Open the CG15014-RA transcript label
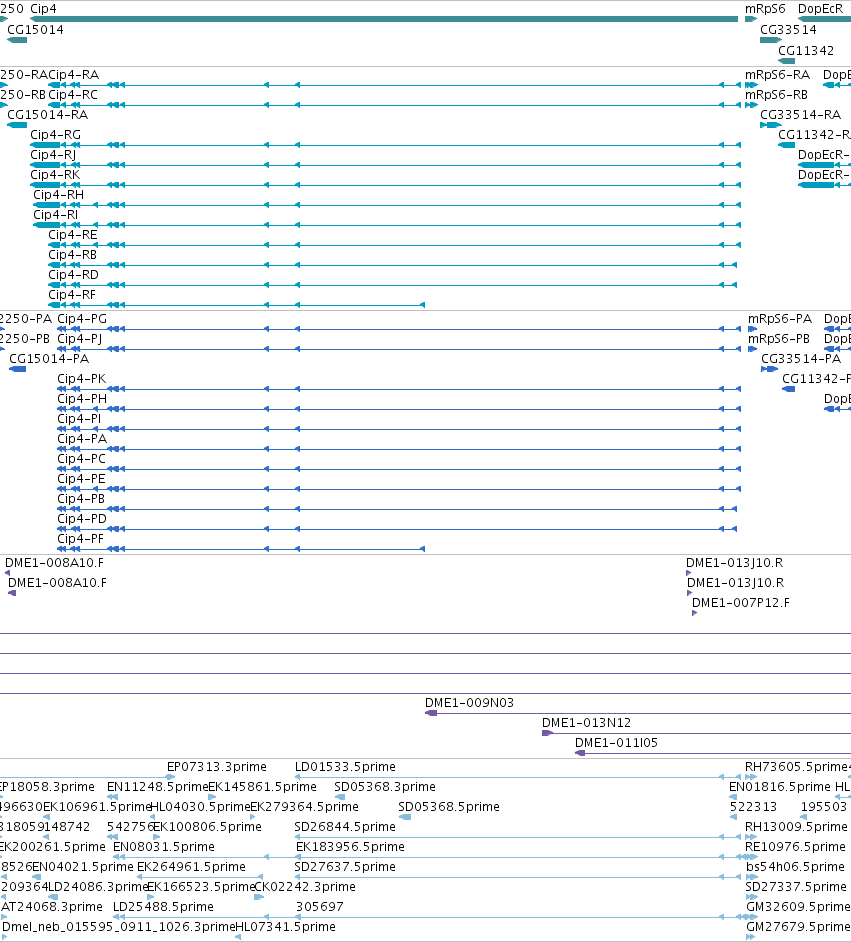851x942 pixels. 47,114
